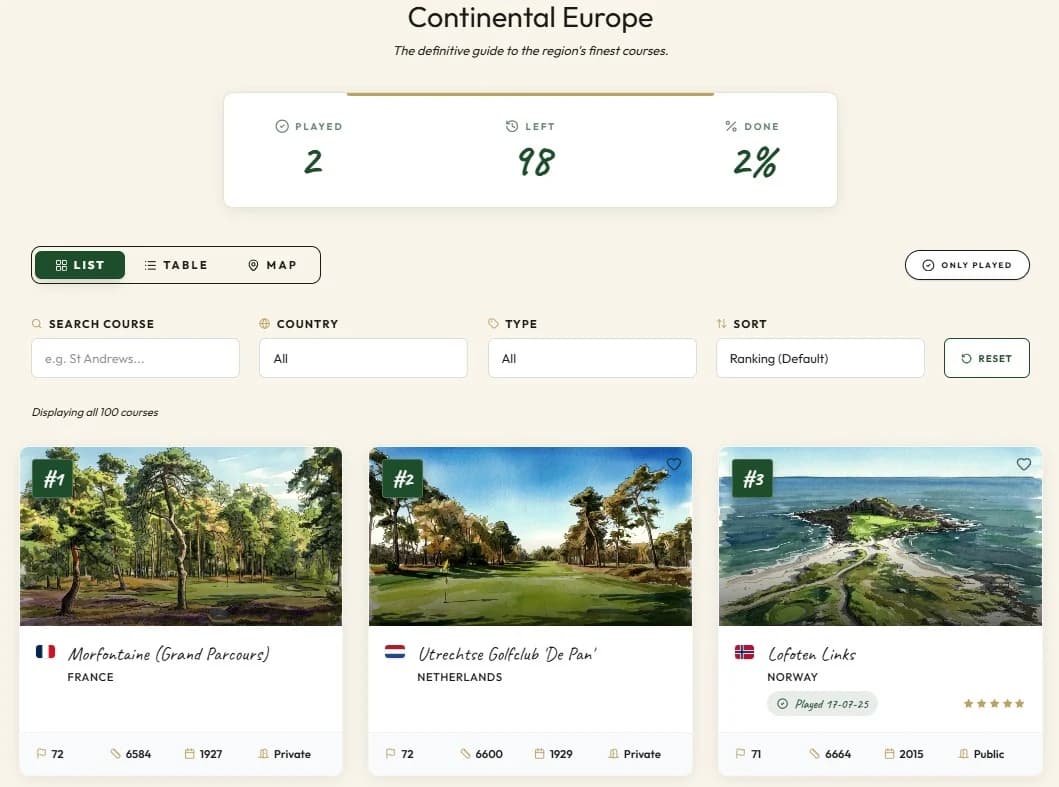The height and width of the screenshot is (787, 1059).
Task: Click the five-star rating on Lofoten Links
Action: [x=993, y=704]
